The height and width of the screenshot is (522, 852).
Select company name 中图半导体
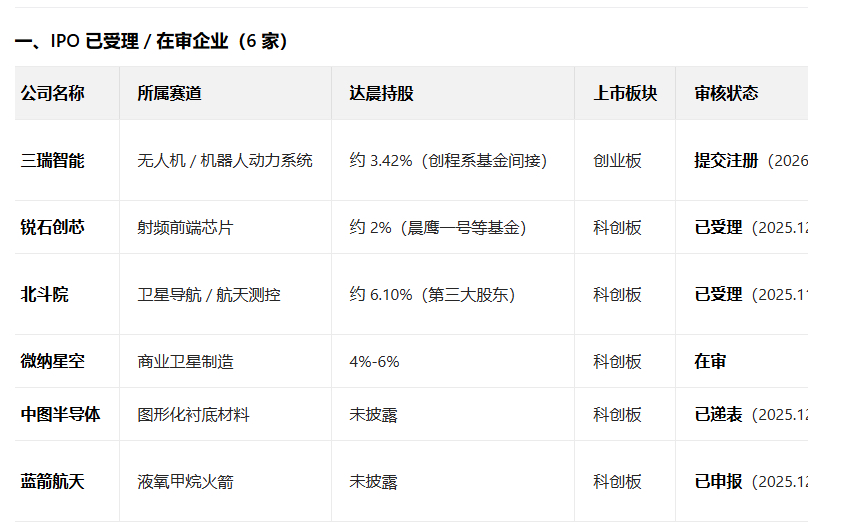60,414
